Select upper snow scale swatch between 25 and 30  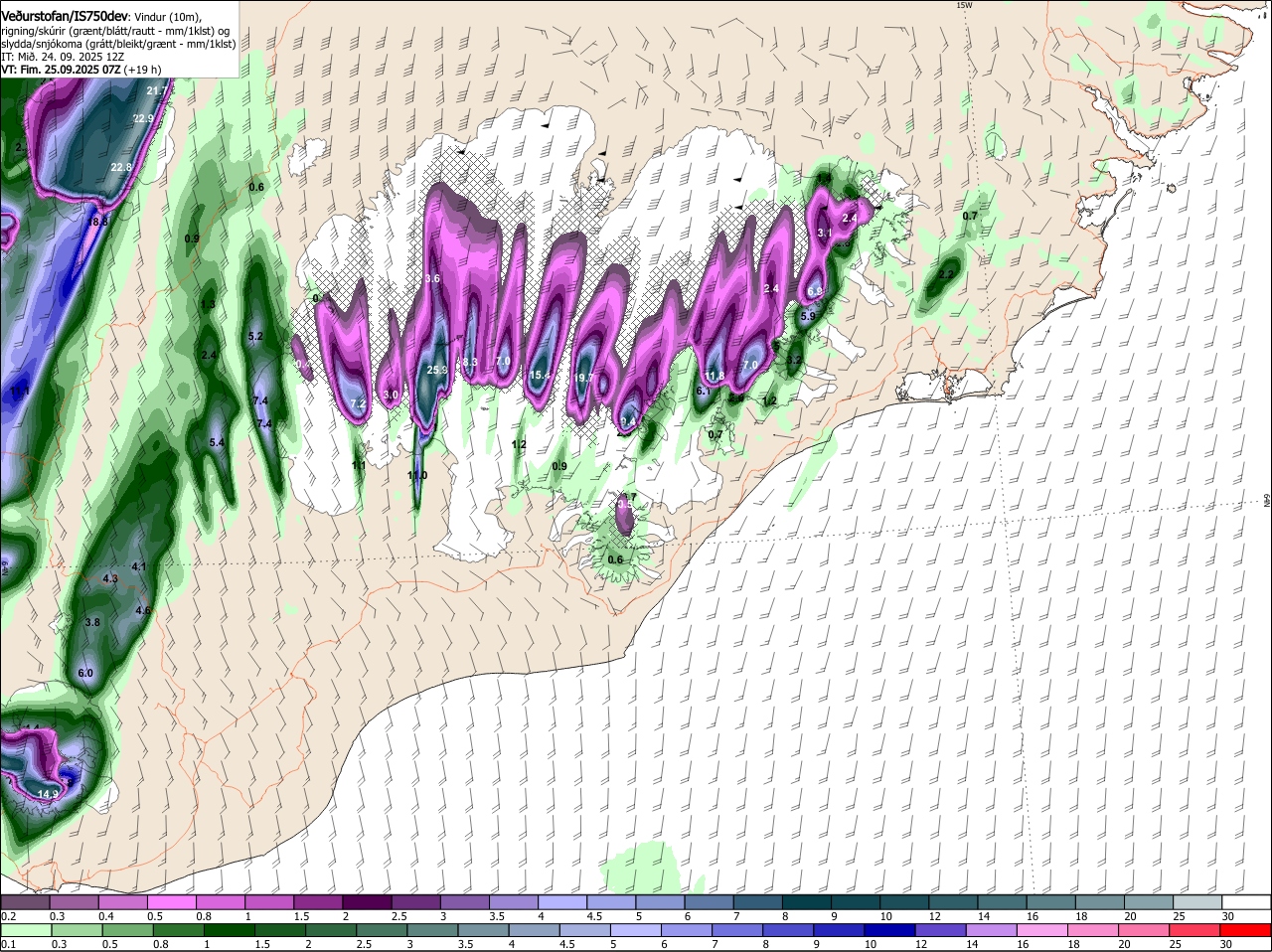pyautogui.click(x=1198, y=902)
